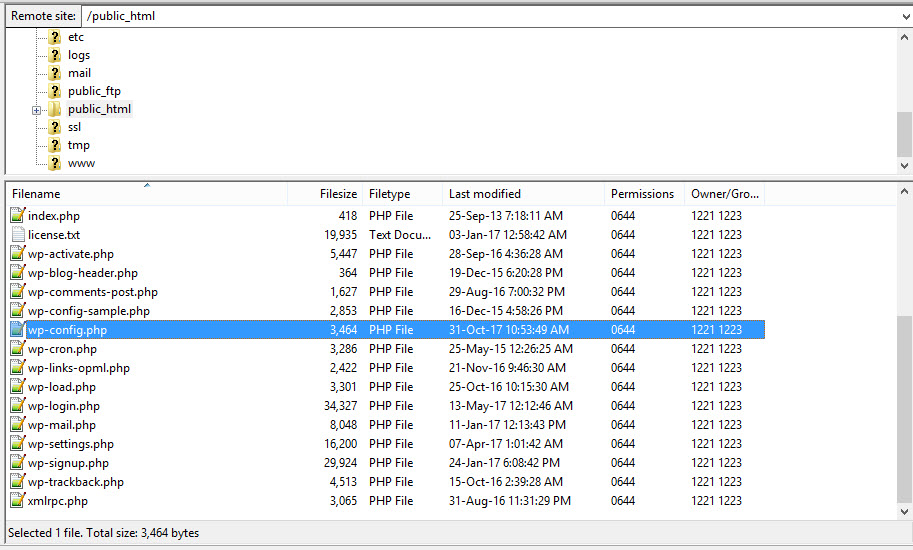Click the ssl folder question-mark icon
Screen dimensions: 913x550
click(x=55, y=127)
